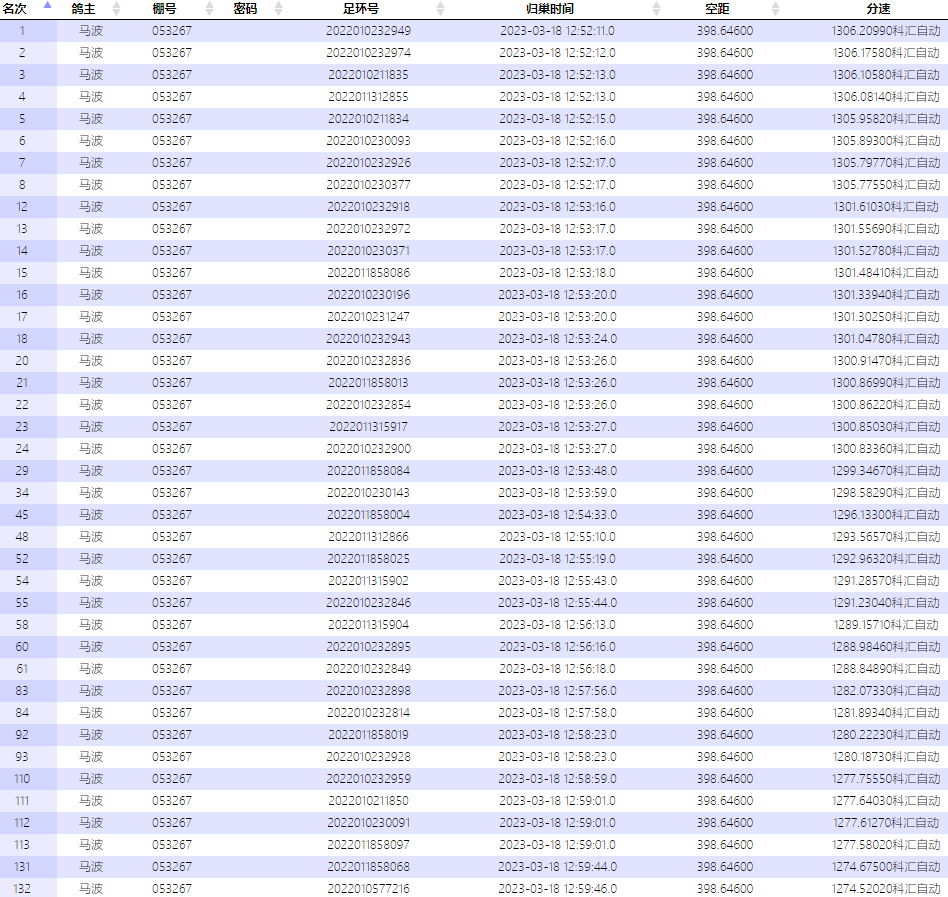Viewport: 948px width, 897px height.
Task: Select ring number 2022010232974
Action: click(x=368, y=53)
